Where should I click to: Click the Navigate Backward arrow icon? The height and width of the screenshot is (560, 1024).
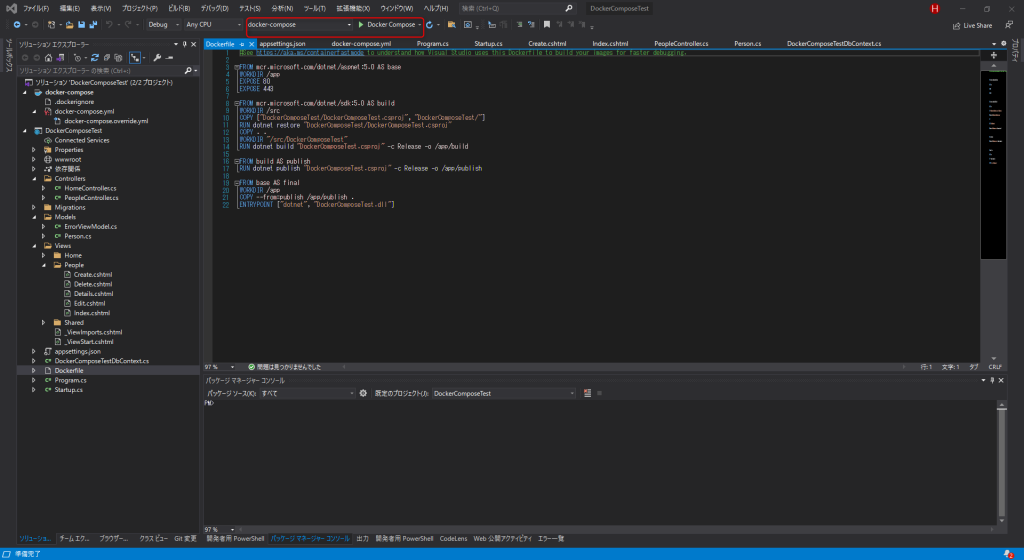[x=17, y=24]
